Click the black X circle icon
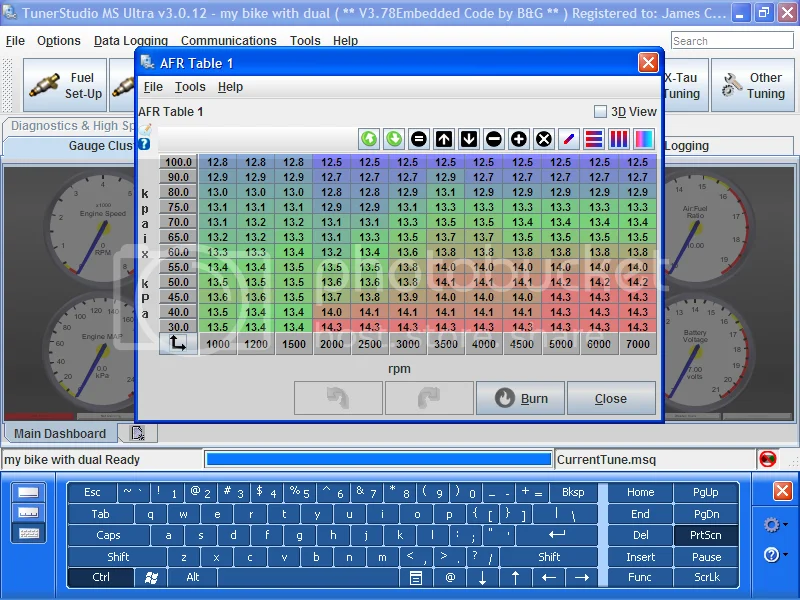Screen dimensions: 800x600 click(544, 139)
